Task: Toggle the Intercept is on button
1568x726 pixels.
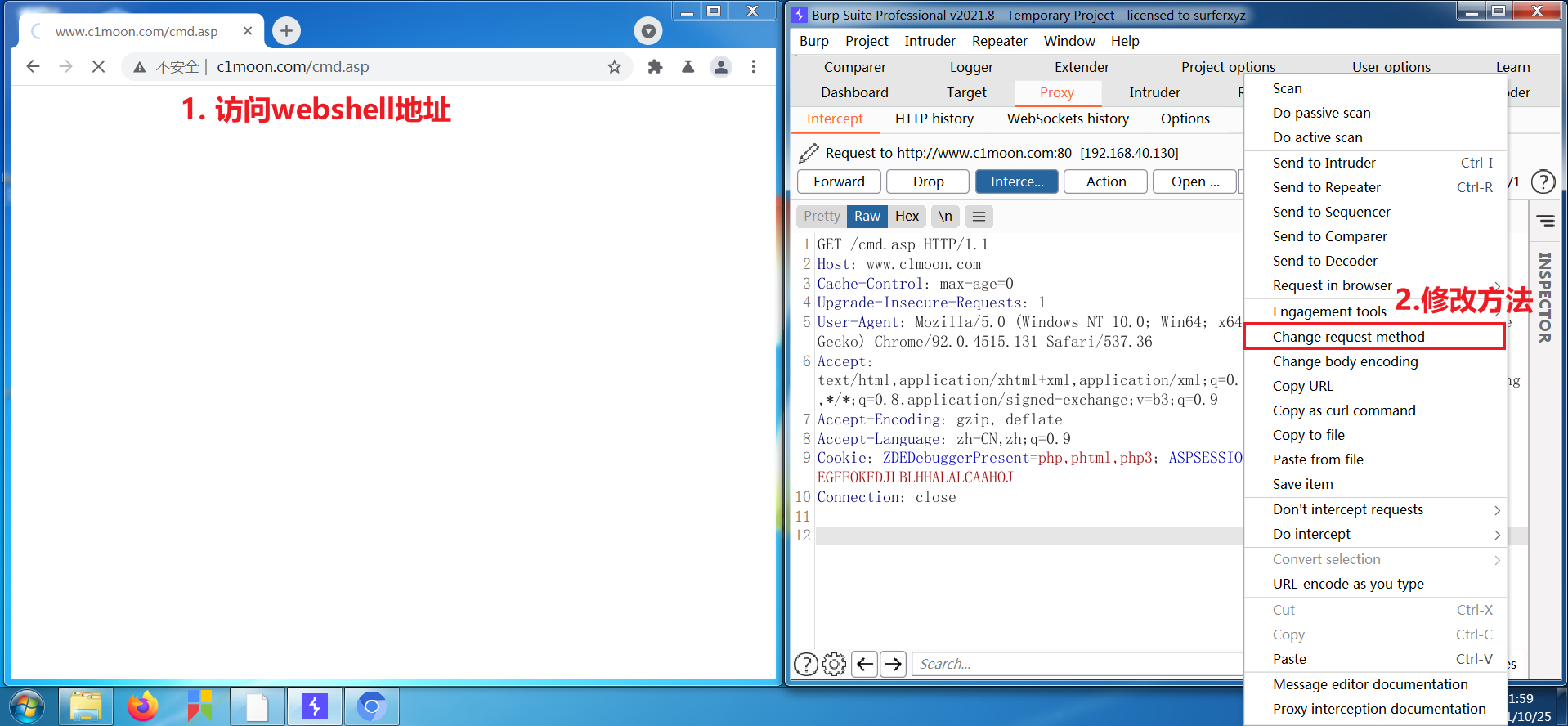Action: [x=1017, y=181]
